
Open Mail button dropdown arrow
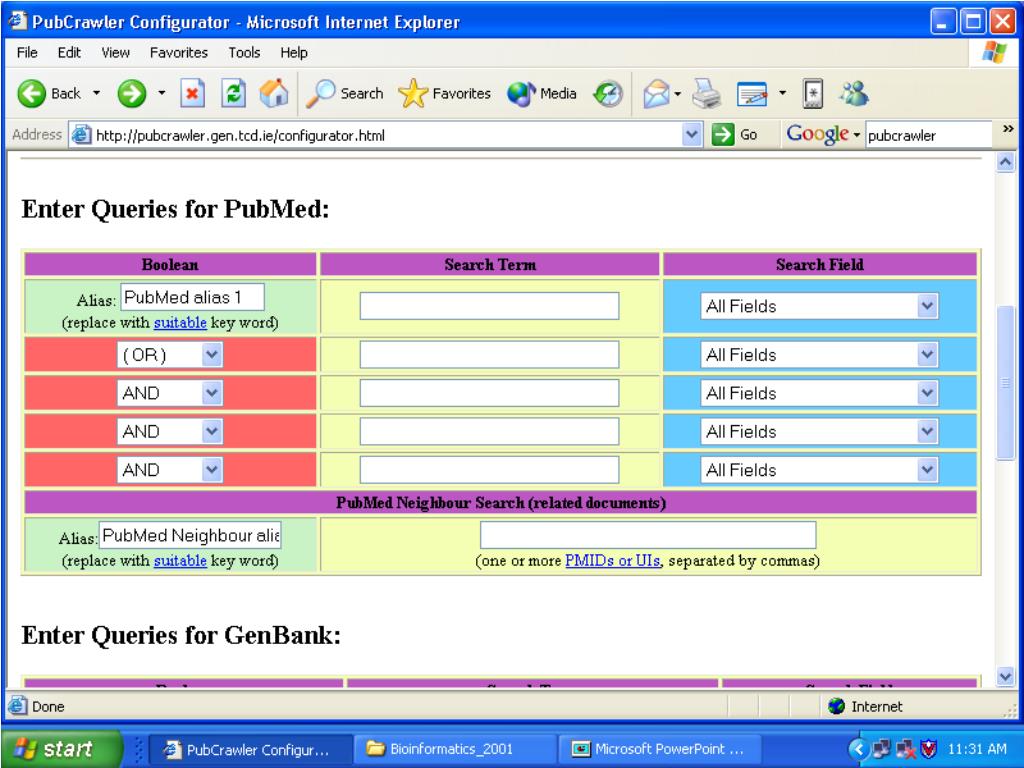(678, 94)
